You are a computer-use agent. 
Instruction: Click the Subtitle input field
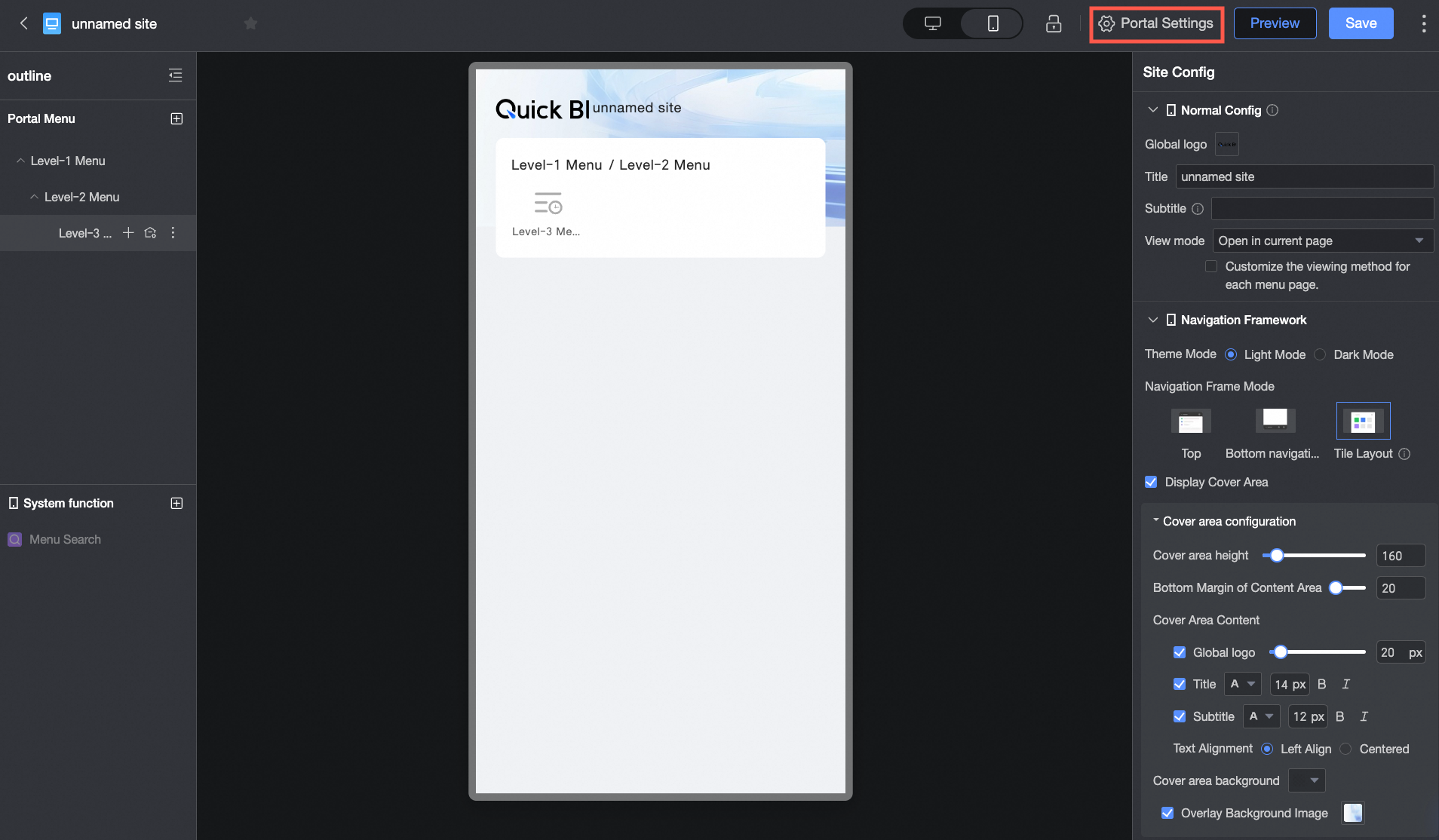tap(1322, 209)
